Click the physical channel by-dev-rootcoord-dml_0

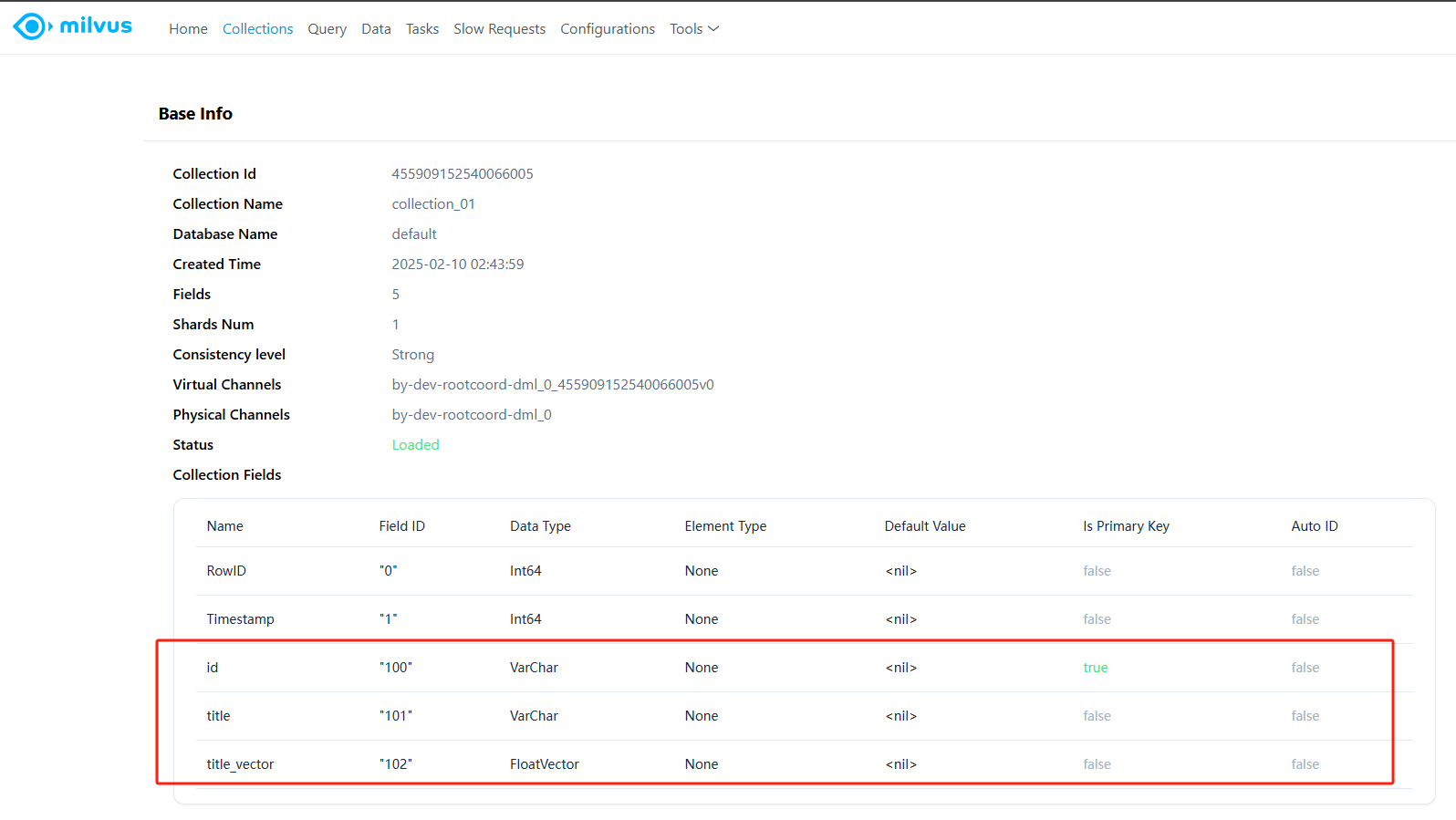tap(472, 414)
